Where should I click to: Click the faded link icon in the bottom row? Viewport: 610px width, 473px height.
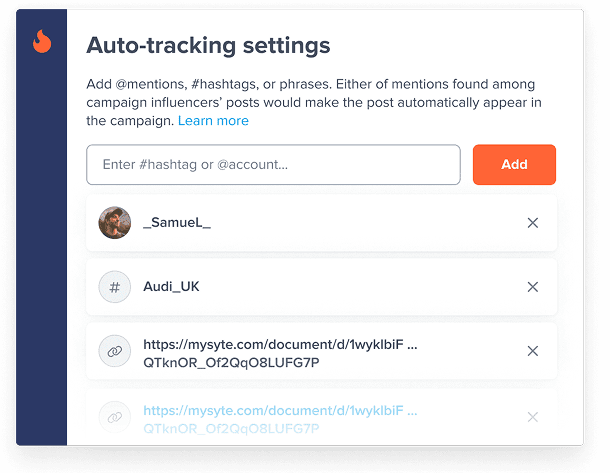115,417
